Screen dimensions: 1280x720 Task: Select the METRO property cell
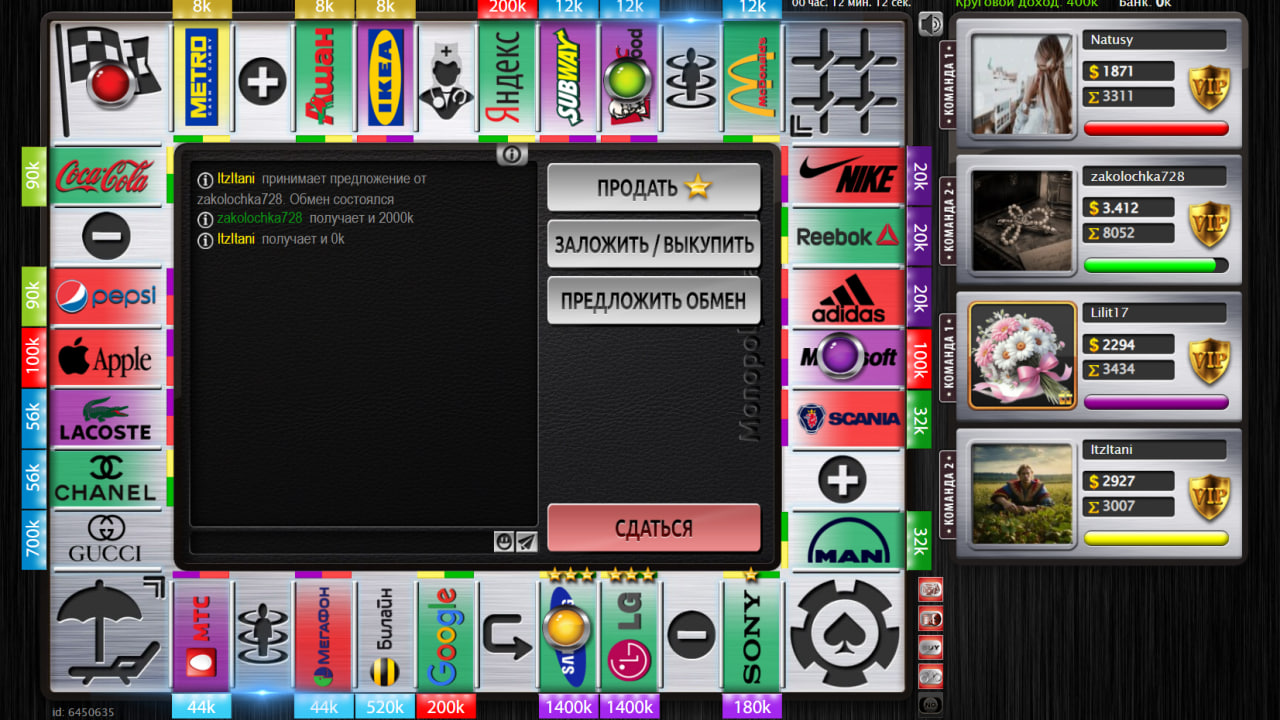pyautogui.click(x=202, y=79)
